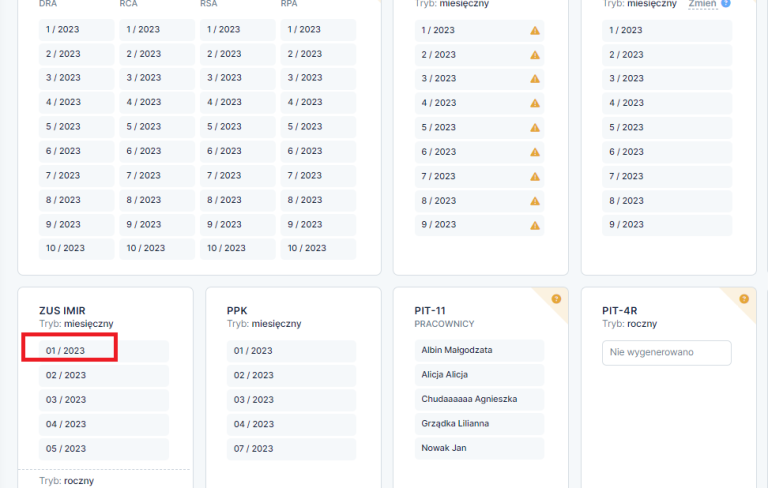Click the warning icon beside 1 / 2023
Viewport: 768px width, 488px height.
pyautogui.click(x=534, y=30)
